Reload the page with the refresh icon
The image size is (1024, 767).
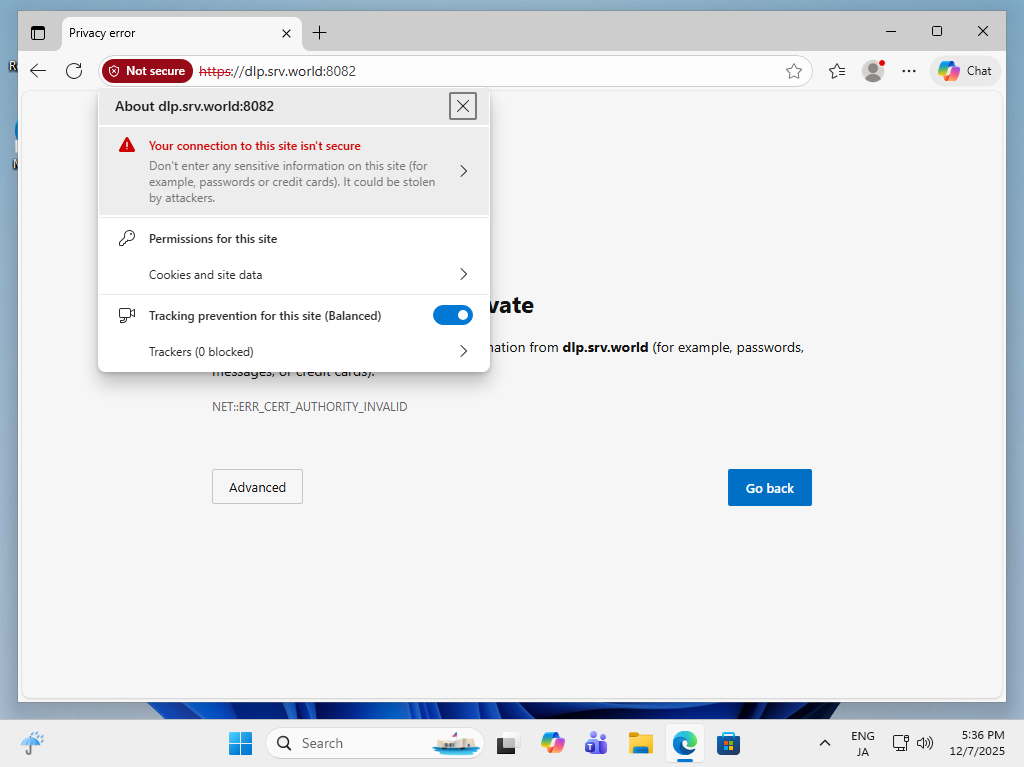(x=74, y=71)
